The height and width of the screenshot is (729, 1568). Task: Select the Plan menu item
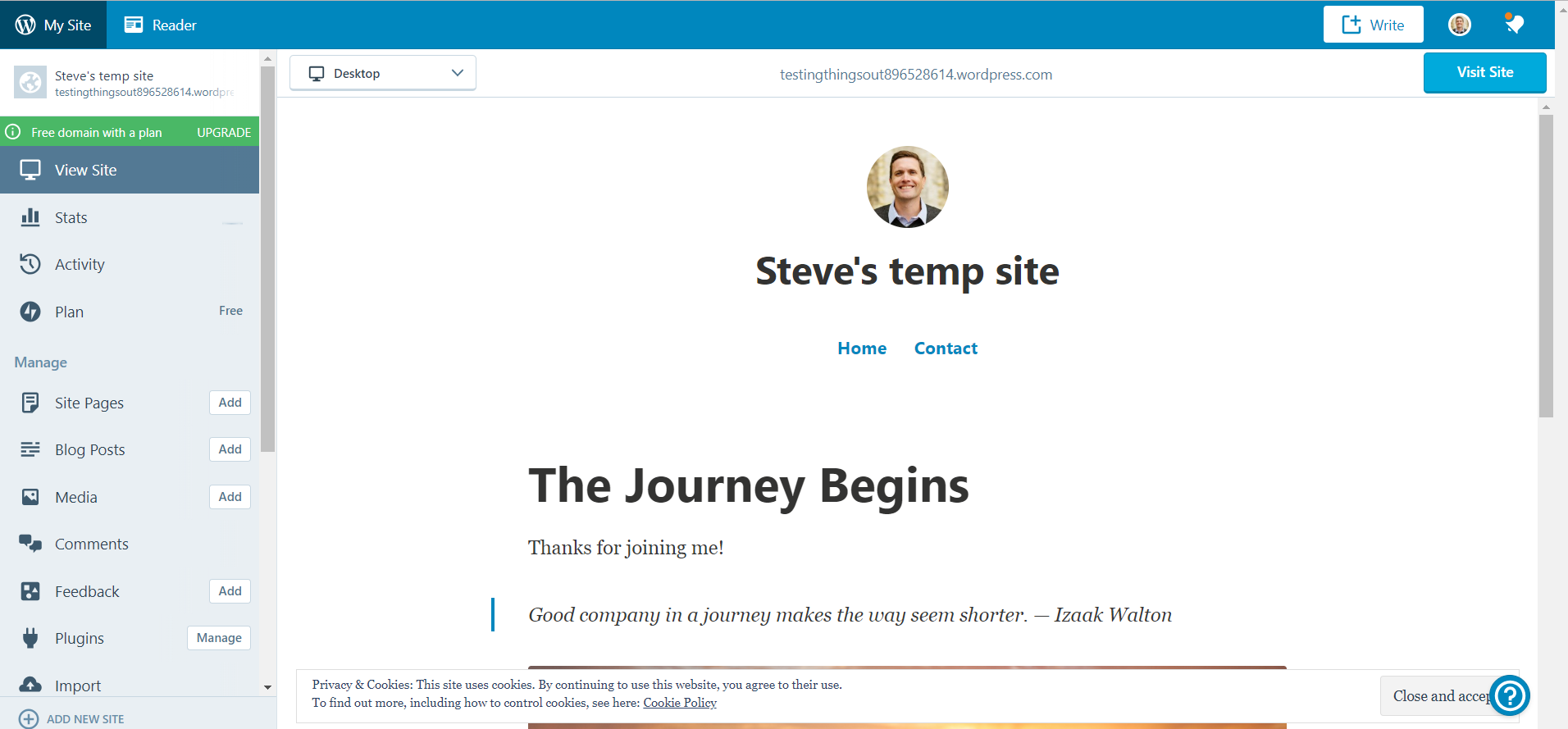tap(70, 312)
